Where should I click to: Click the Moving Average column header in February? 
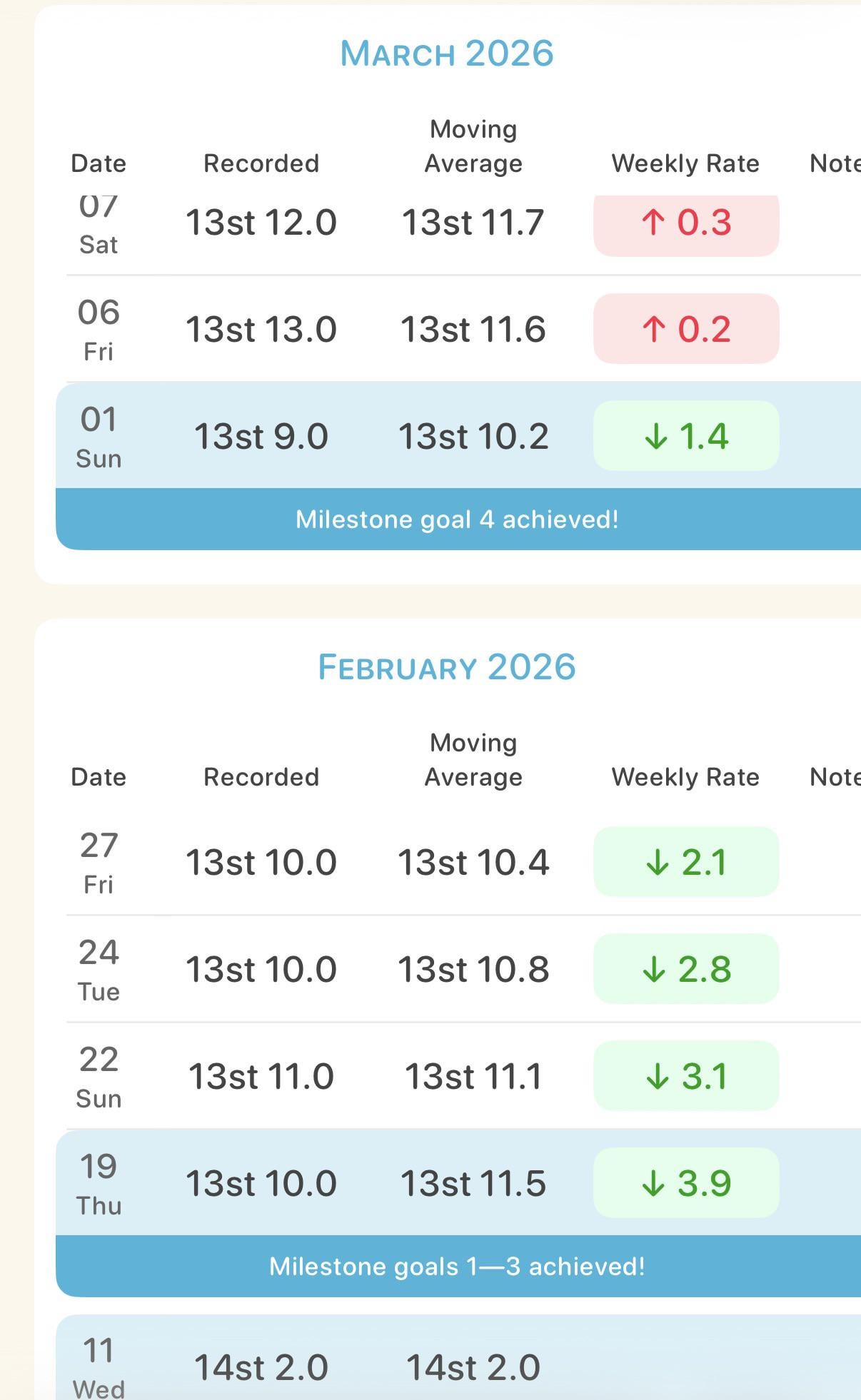tap(473, 760)
